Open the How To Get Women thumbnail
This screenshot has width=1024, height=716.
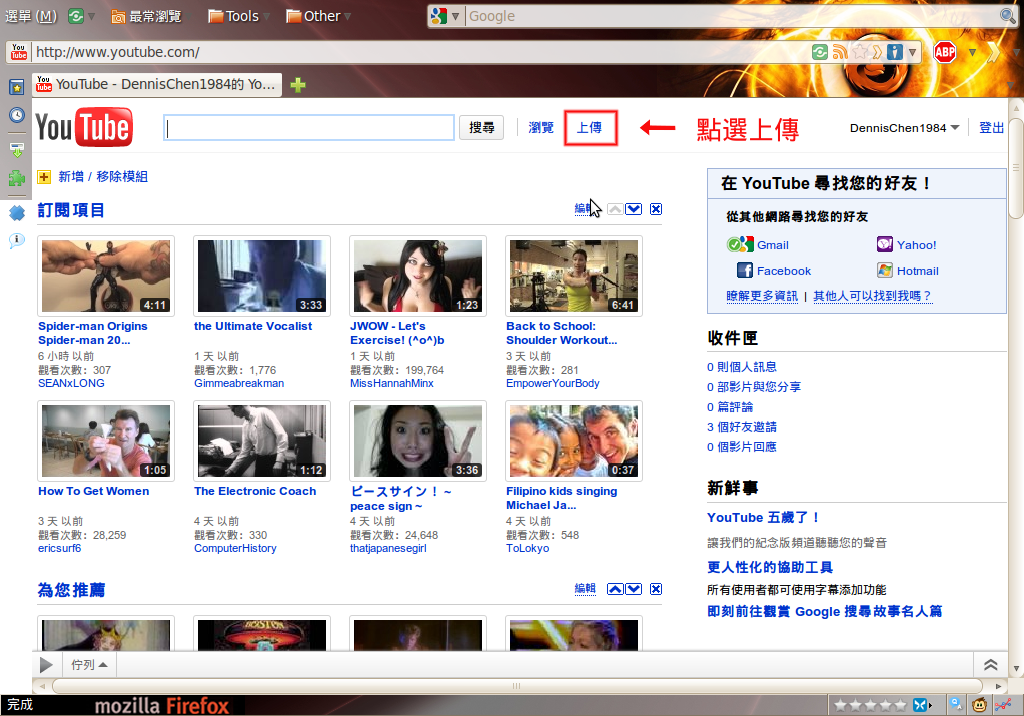pyautogui.click(x=106, y=441)
